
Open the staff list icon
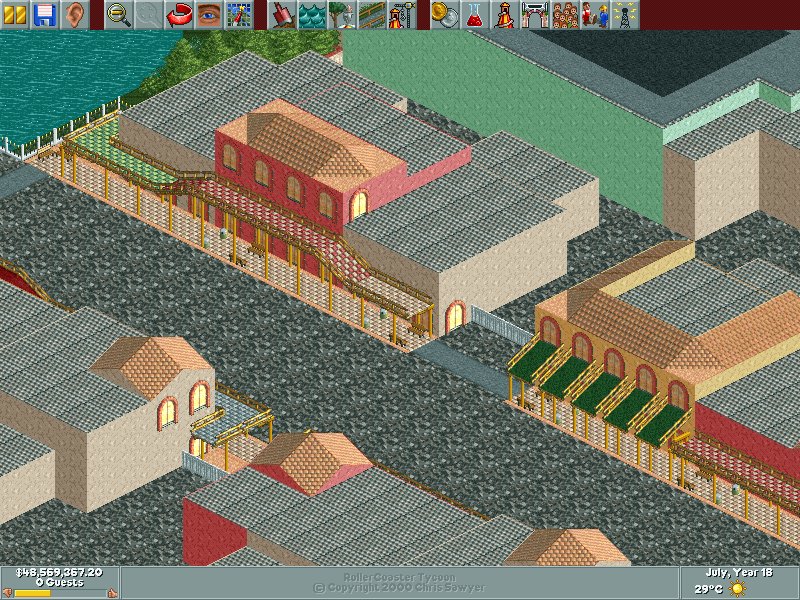595,15
